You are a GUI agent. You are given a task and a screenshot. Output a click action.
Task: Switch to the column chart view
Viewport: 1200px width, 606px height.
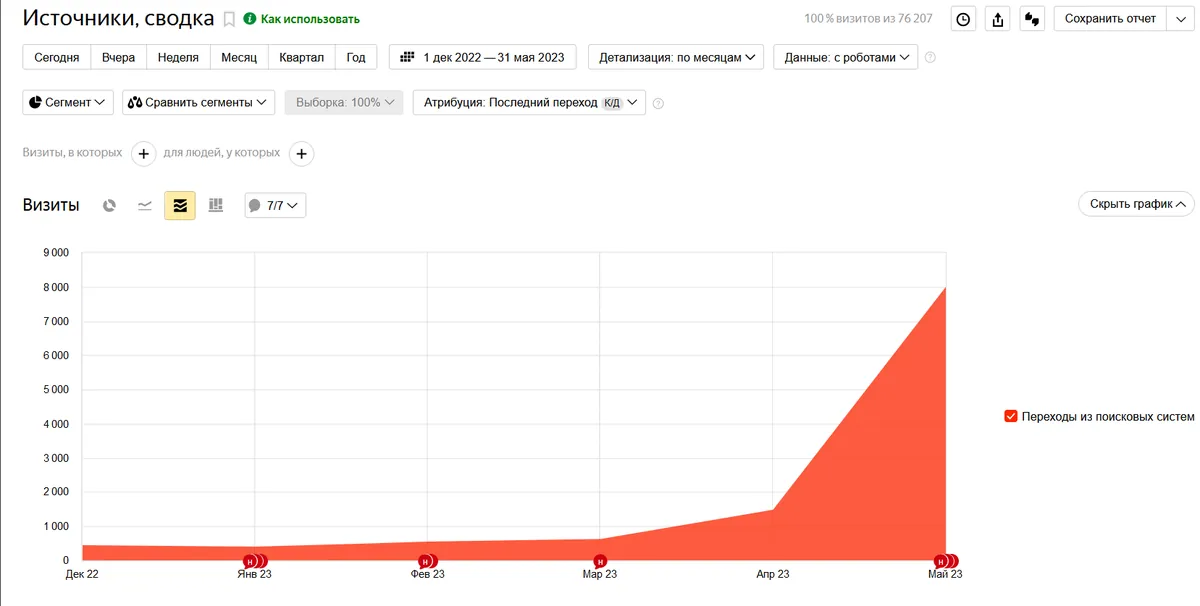(x=215, y=205)
